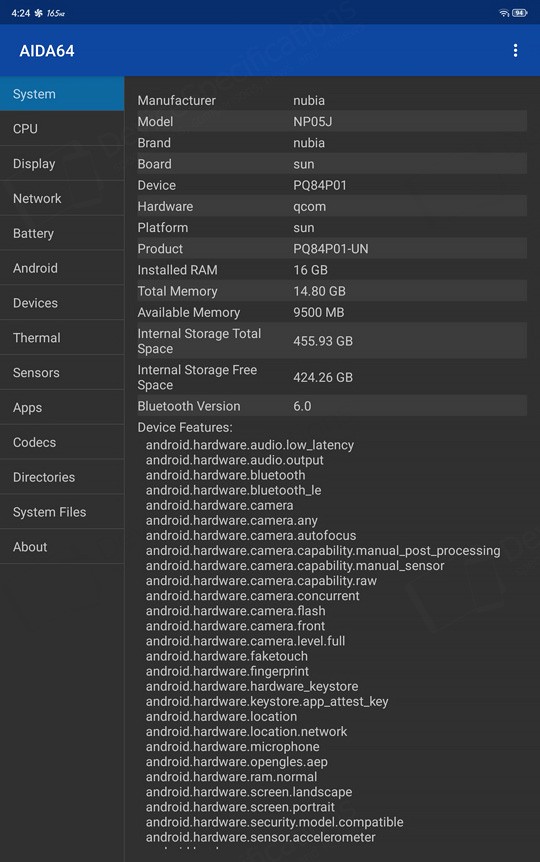Tap the AIDA64 app title
This screenshot has width=540, height=862.
point(47,51)
